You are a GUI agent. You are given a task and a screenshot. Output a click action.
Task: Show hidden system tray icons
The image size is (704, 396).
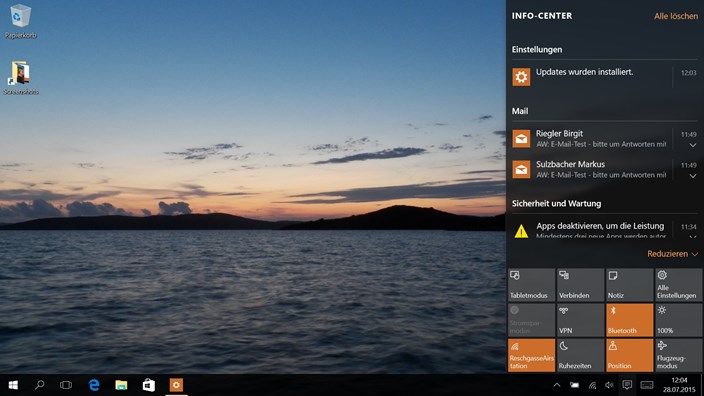click(557, 385)
